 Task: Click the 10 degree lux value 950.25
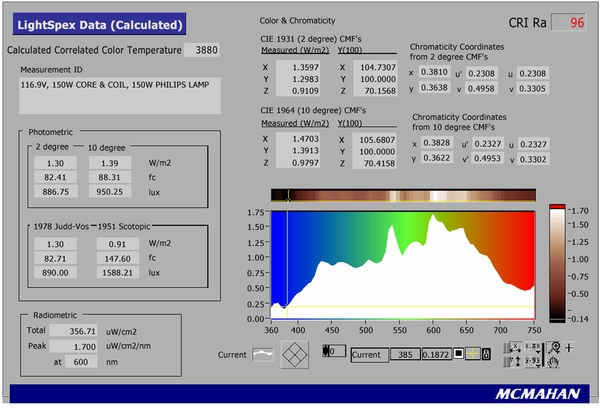click(110, 192)
